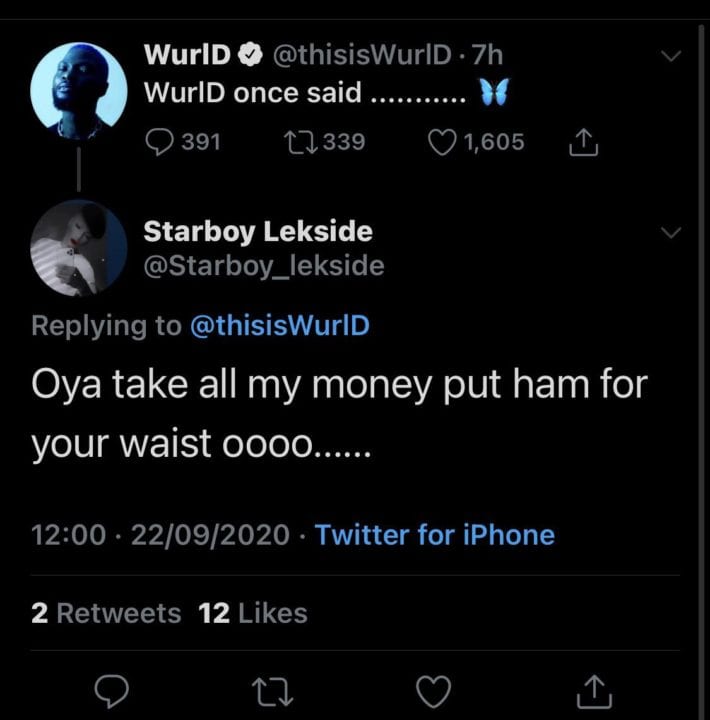Viewport: 710px width, 720px height.
Task: Open Twitter for iPhone source link
Action: (x=434, y=535)
